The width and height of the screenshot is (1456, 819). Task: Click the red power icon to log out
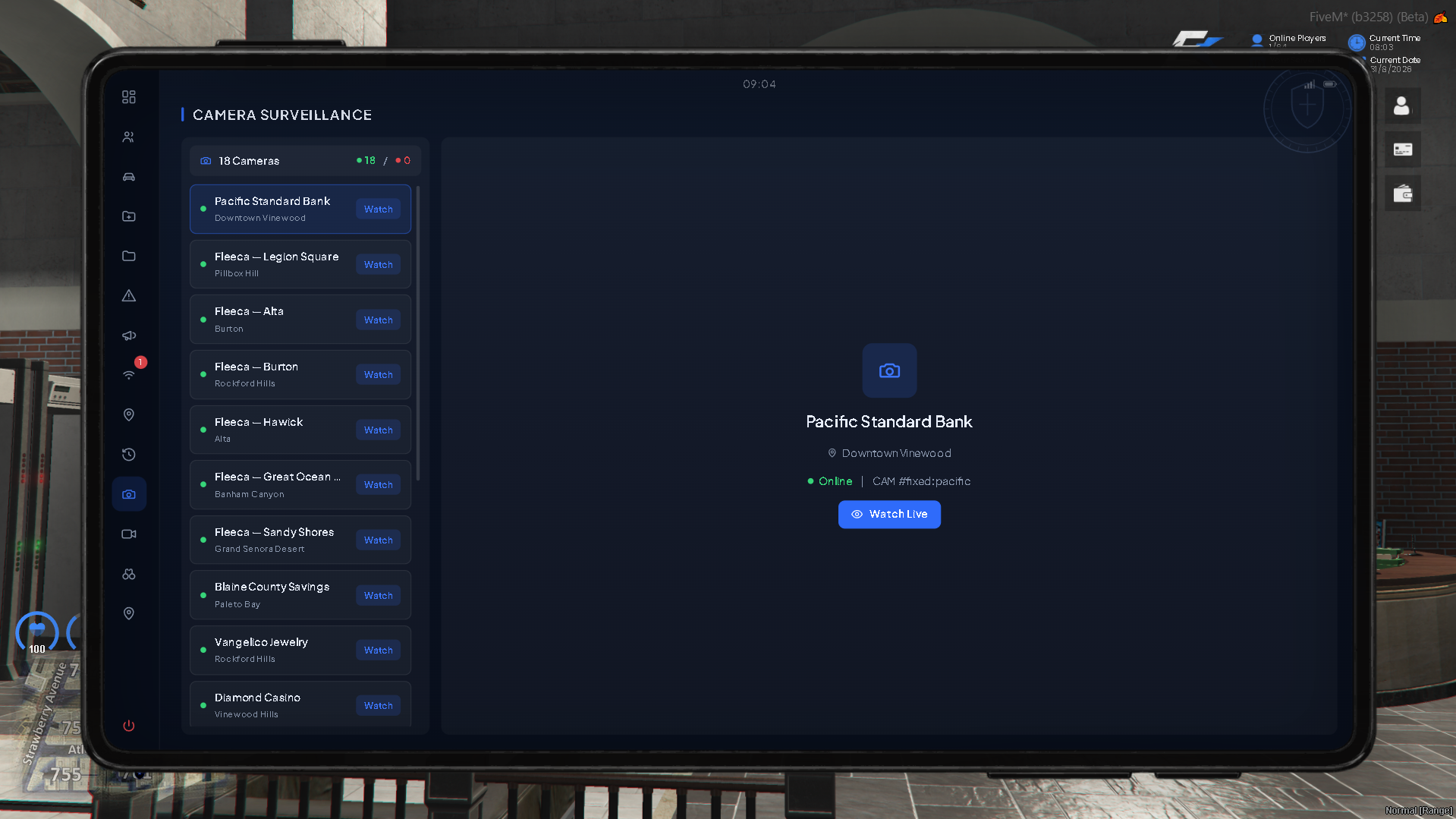pos(129,726)
